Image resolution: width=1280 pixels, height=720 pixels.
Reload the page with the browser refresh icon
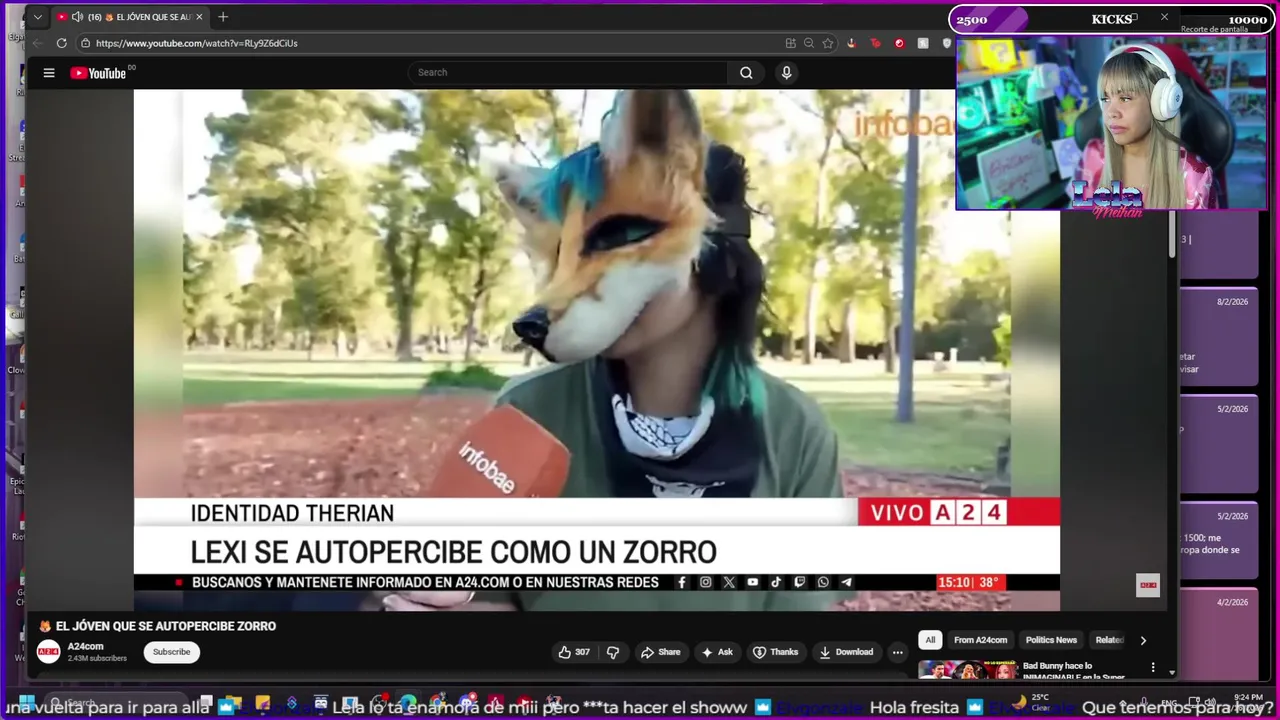coord(61,43)
